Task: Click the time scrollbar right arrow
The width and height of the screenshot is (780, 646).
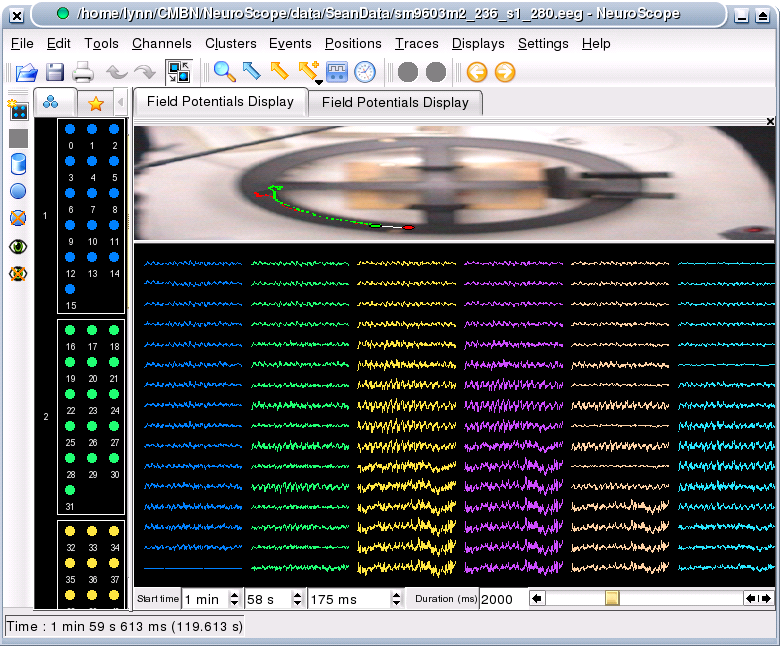Action: 767,599
